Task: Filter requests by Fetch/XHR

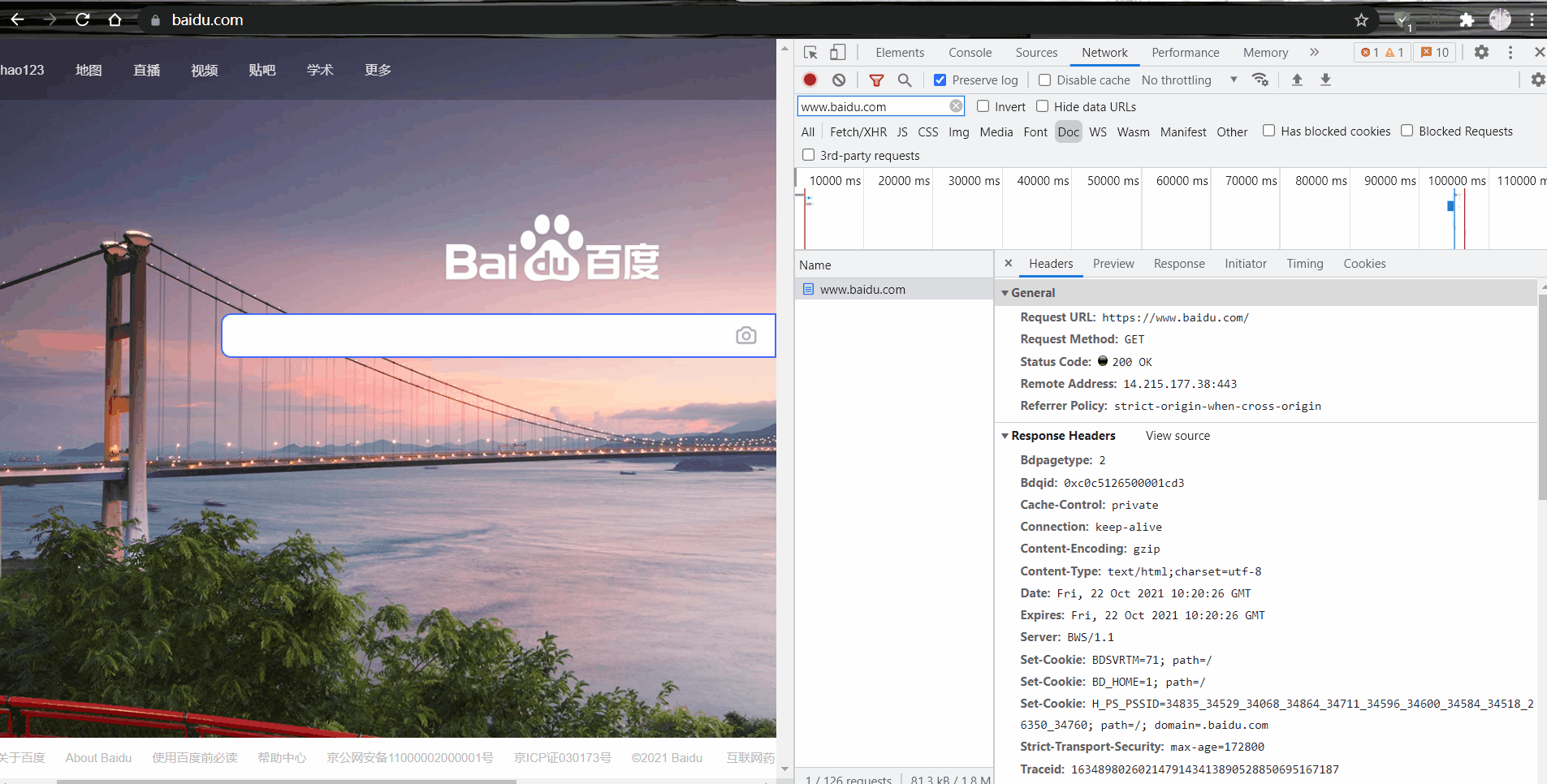Action: pos(858,132)
